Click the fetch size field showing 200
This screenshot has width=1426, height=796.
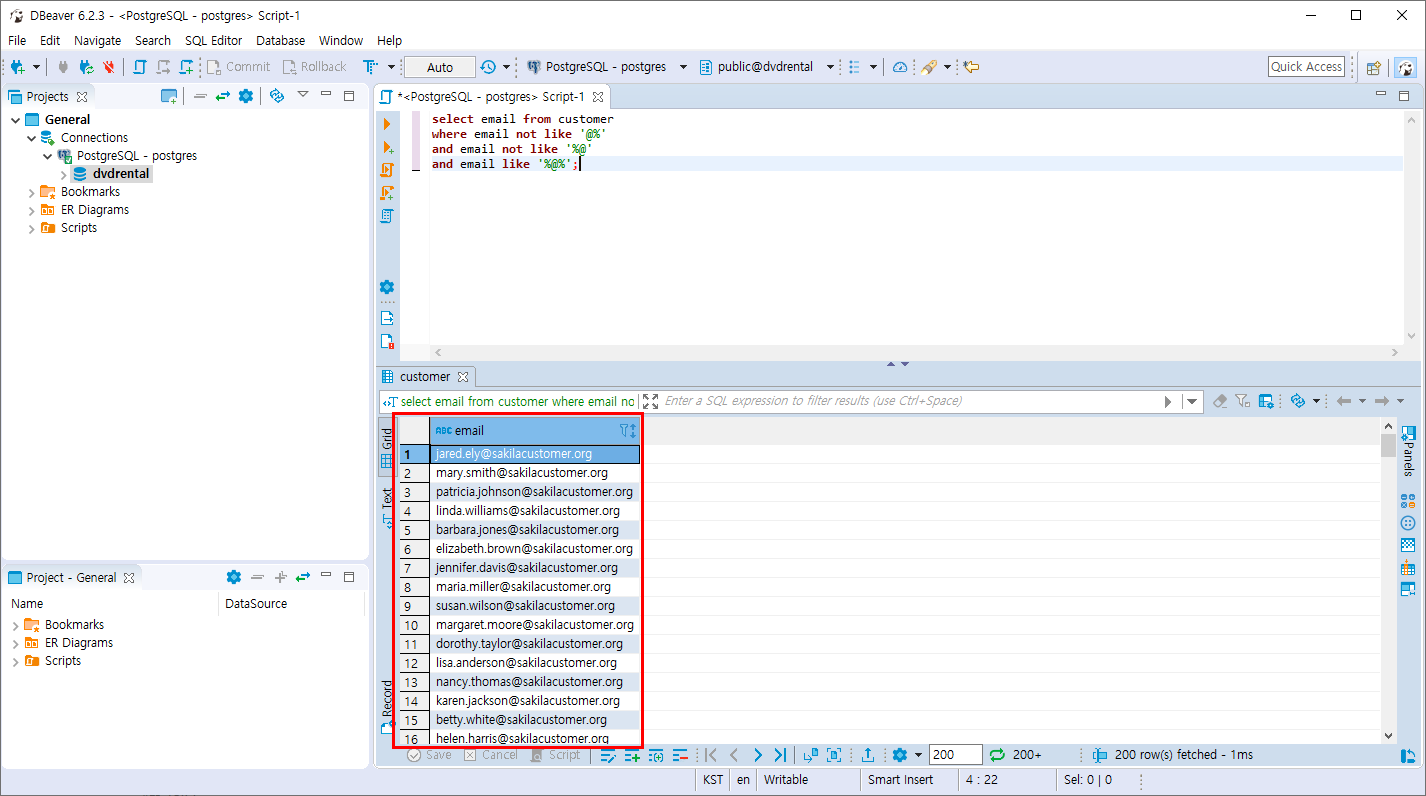pos(955,755)
